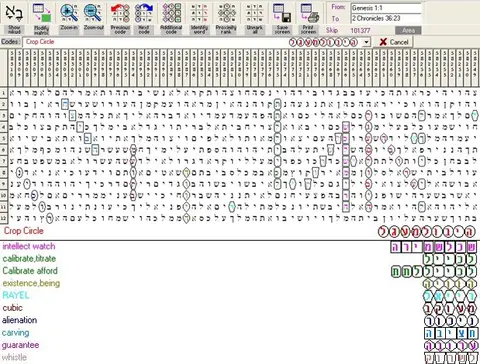This screenshot has width=480, height=364.
Task: Click the Hebrew letters for cubic
Action: pyautogui.click(x=451, y=308)
